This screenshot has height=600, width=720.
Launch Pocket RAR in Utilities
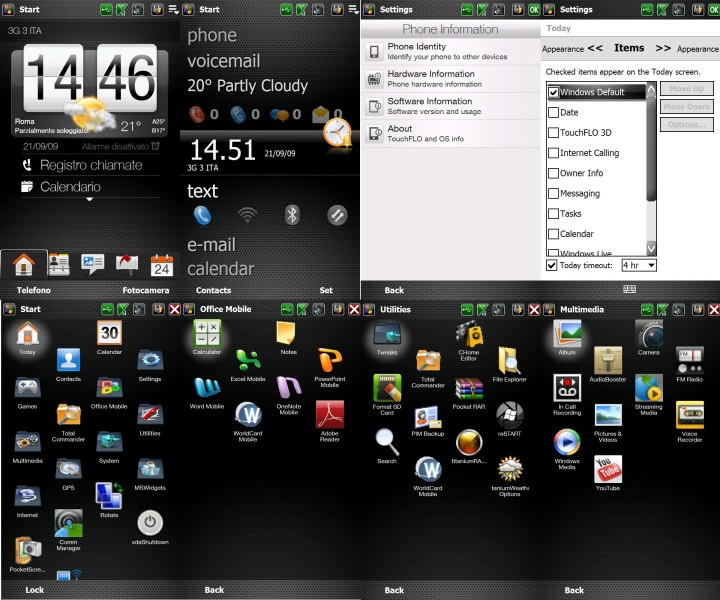(x=468, y=388)
